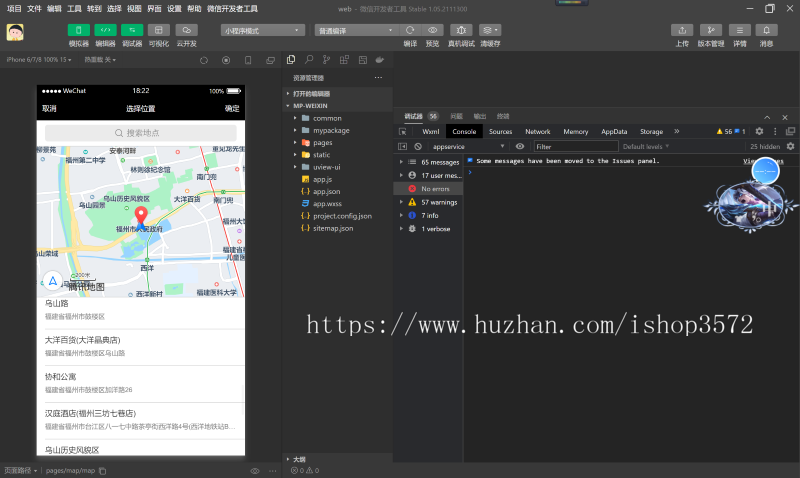The image size is (800, 478).
Task: Click the preview (预览) eye icon
Action: point(433,30)
